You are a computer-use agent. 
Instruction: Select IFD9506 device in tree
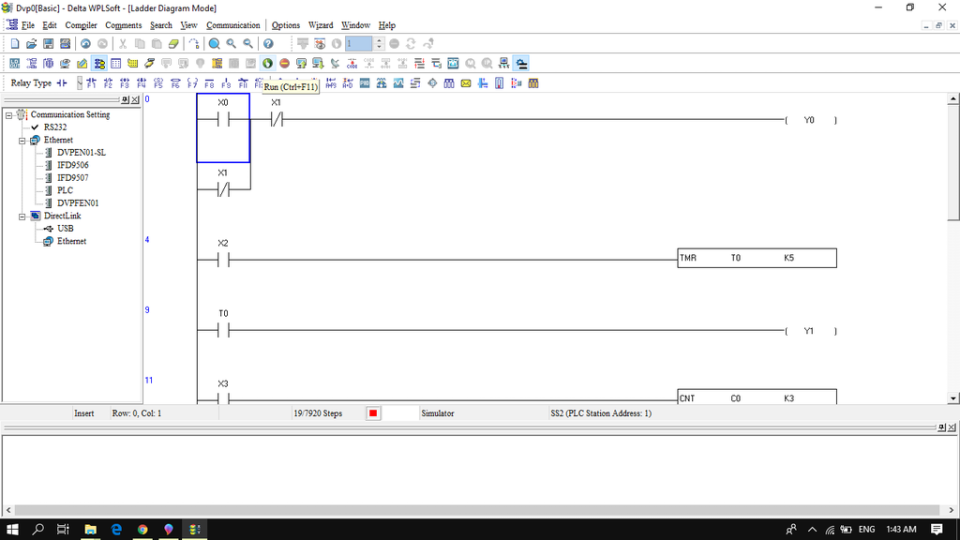[x=73, y=165]
